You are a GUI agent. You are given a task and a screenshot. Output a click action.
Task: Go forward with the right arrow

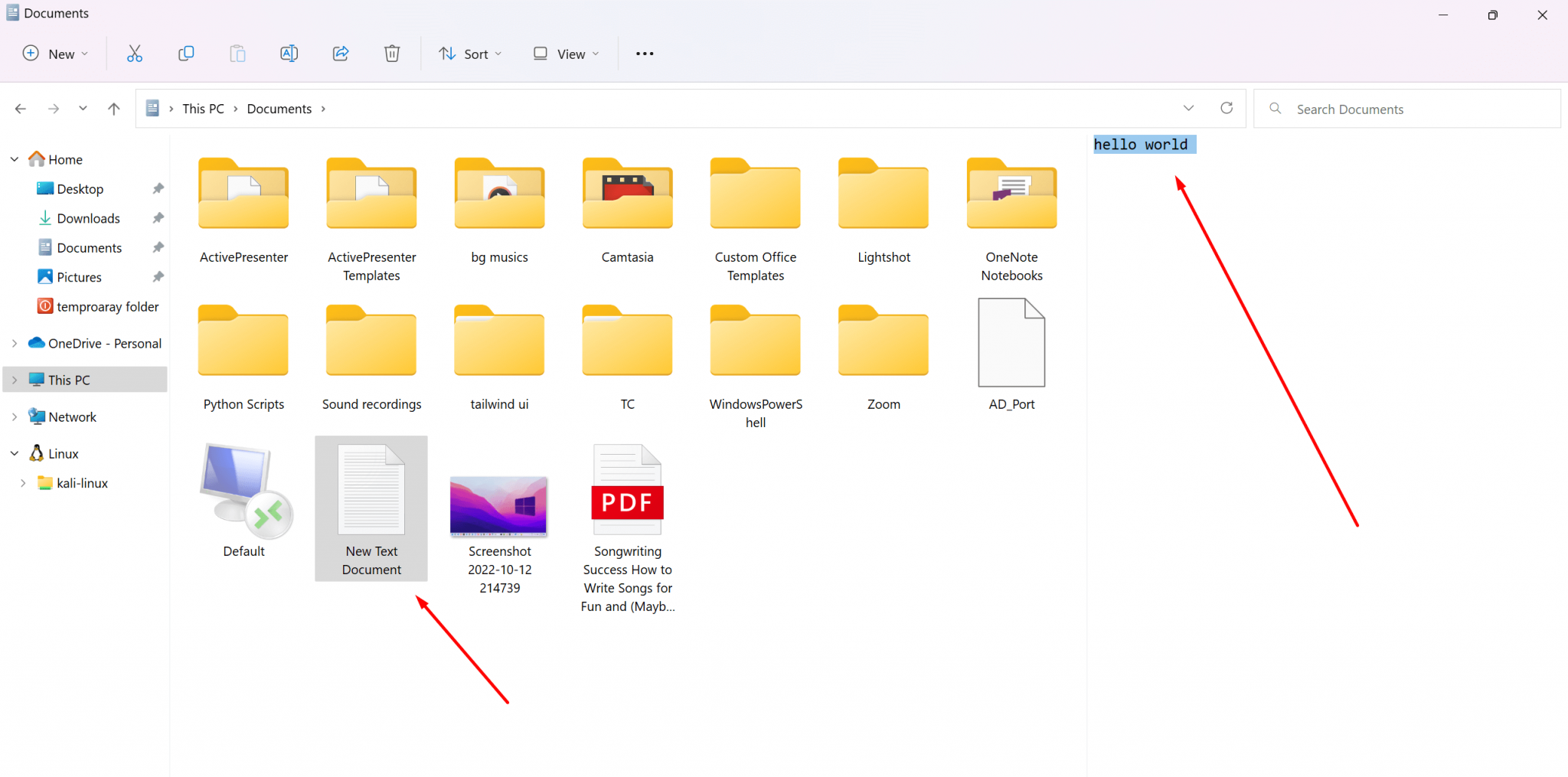54,109
